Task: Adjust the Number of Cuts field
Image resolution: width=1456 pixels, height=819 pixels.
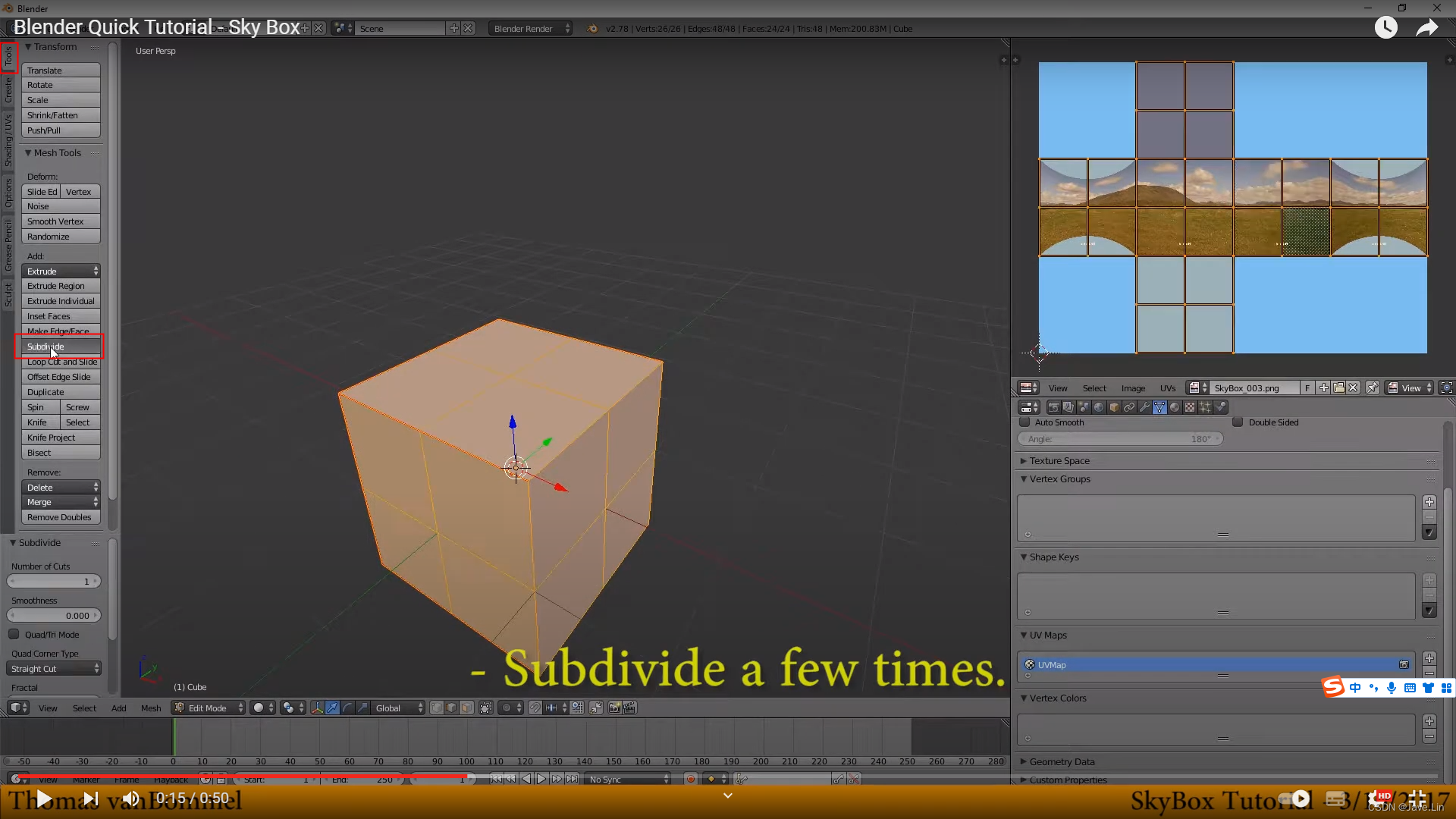Action: tap(54, 581)
